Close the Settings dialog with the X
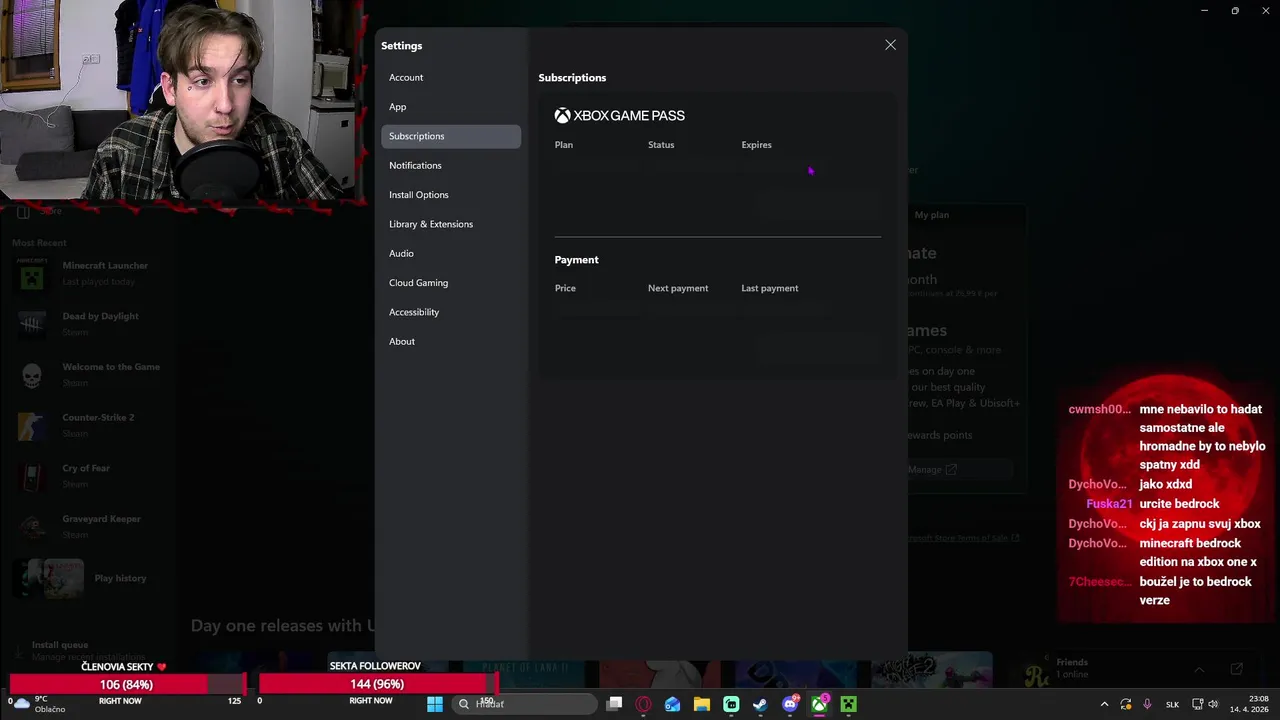Viewport: 1280px width, 720px height. [890, 45]
